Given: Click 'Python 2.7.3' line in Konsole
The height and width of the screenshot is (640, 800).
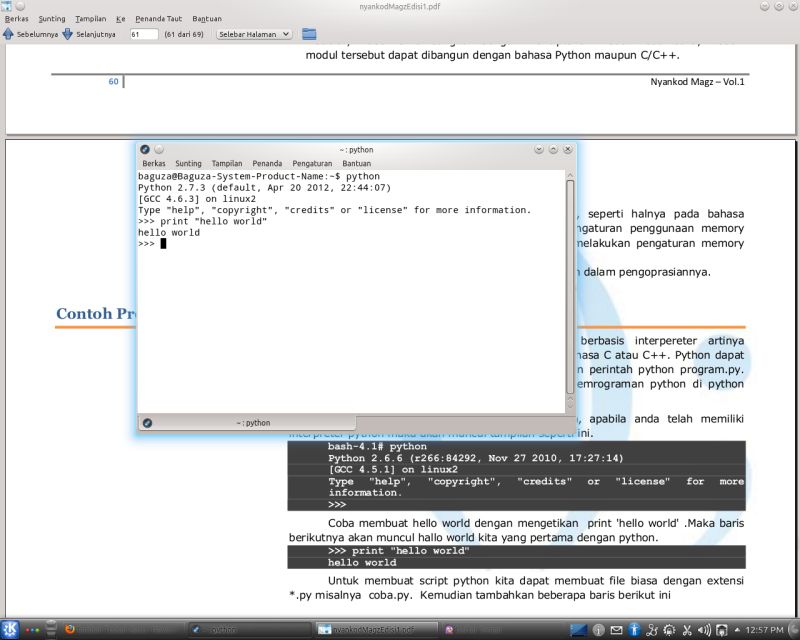Looking at the screenshot, I should 264,188.
